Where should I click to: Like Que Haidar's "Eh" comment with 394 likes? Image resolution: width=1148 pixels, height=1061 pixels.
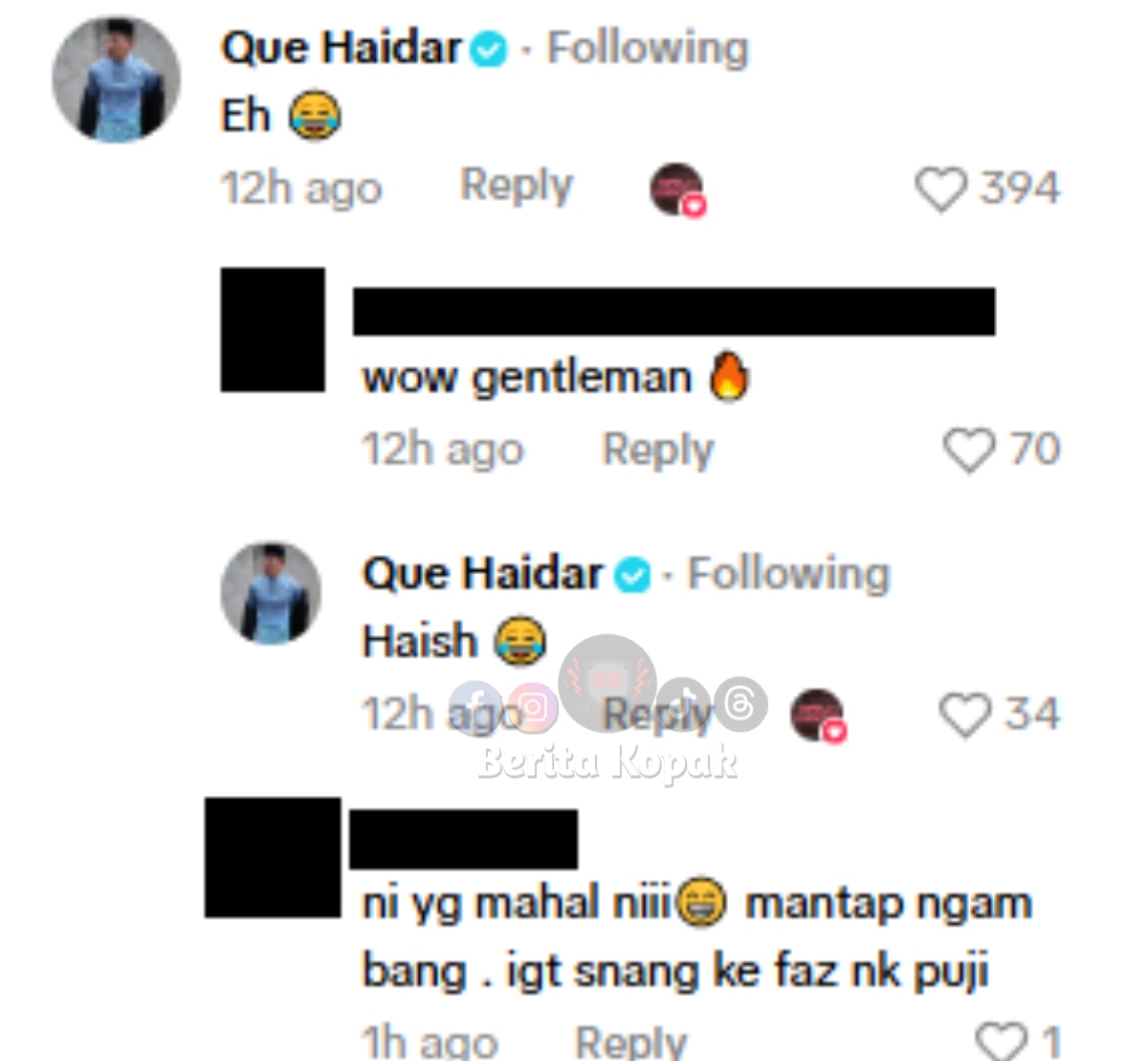941,188
